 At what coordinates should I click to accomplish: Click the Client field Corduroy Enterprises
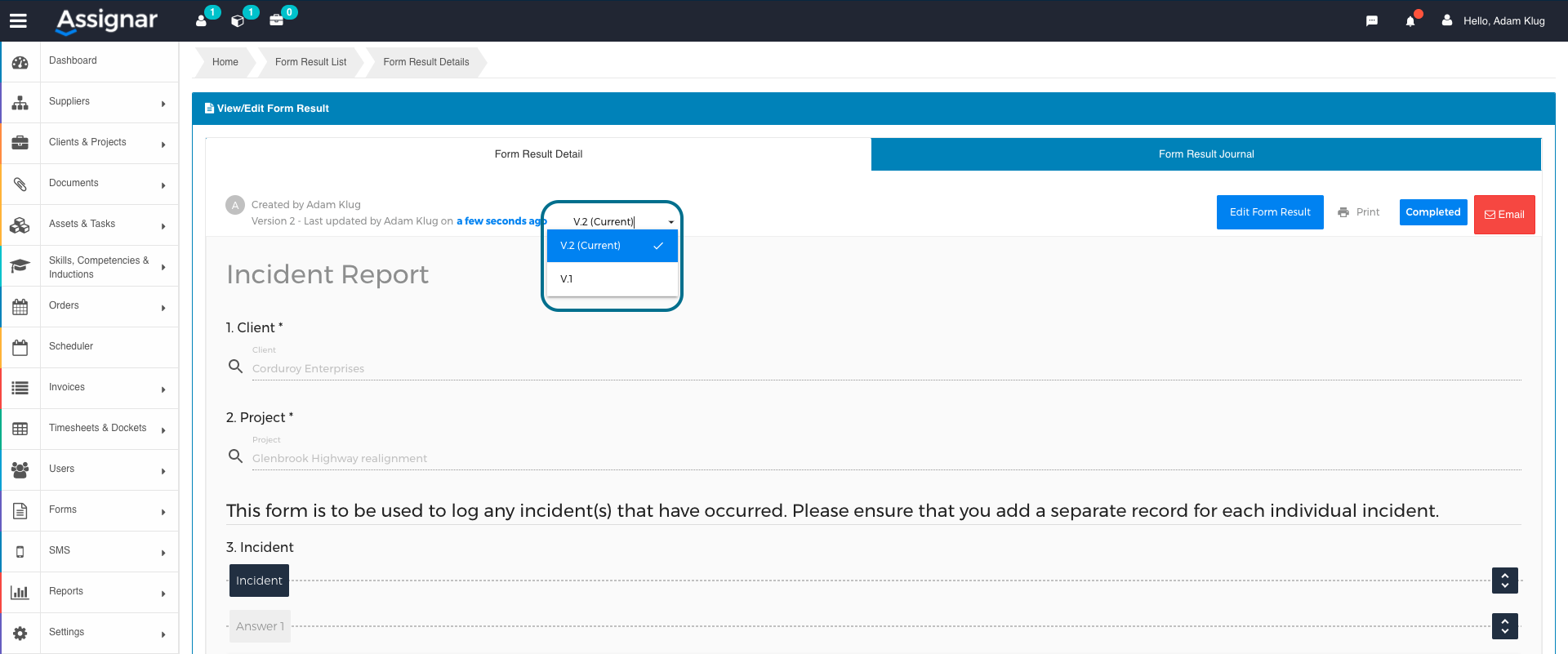pos(886,368)
